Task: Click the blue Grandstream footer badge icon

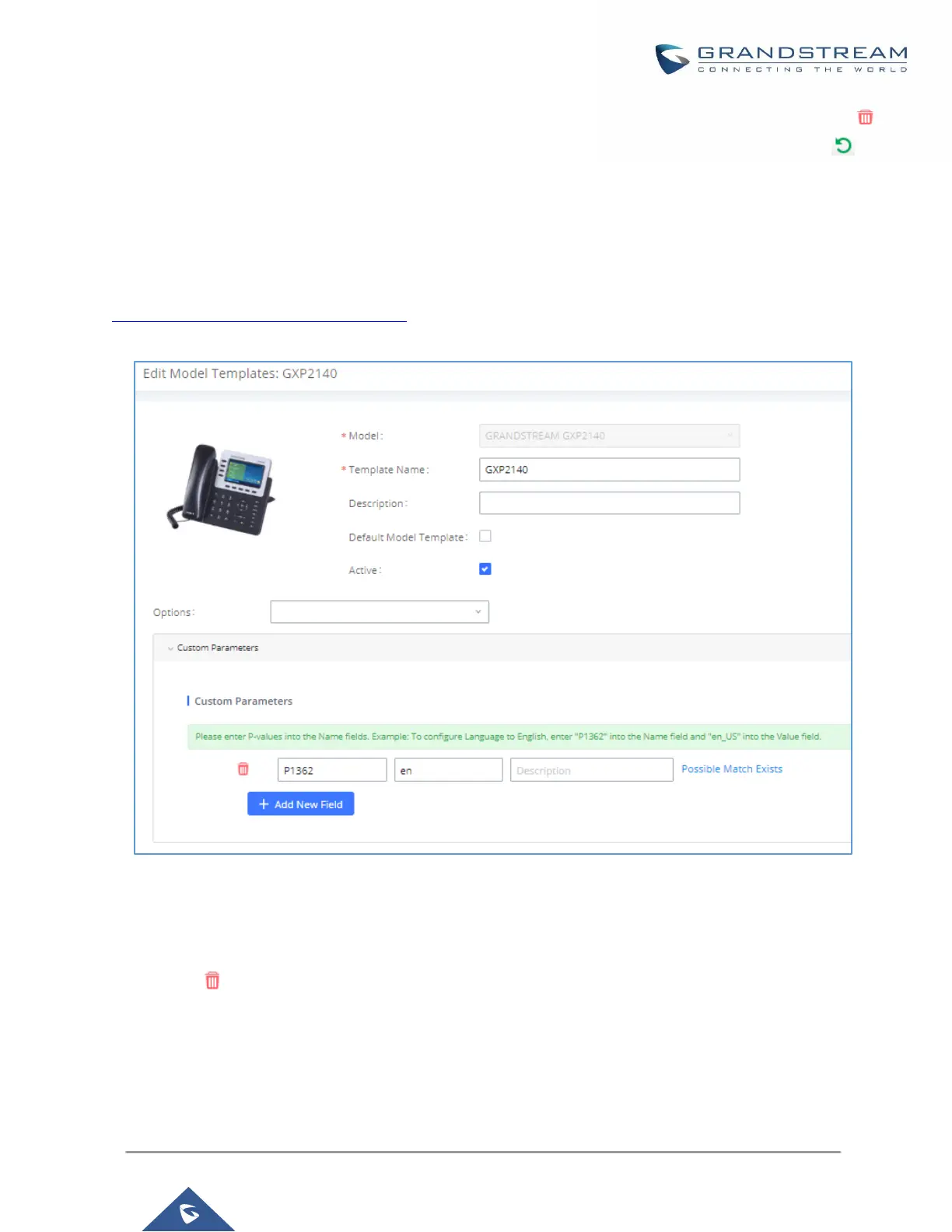Action: point(188,1210)
